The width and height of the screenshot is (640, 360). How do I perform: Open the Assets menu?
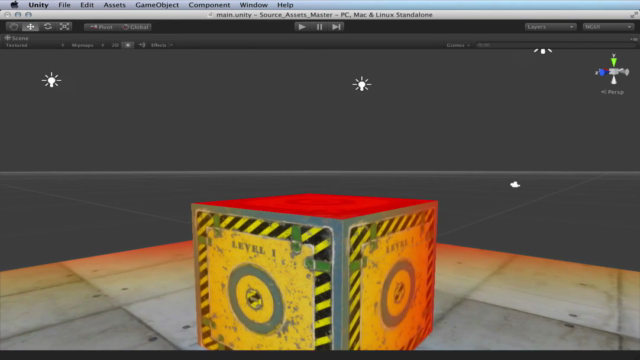coord(114,5)
